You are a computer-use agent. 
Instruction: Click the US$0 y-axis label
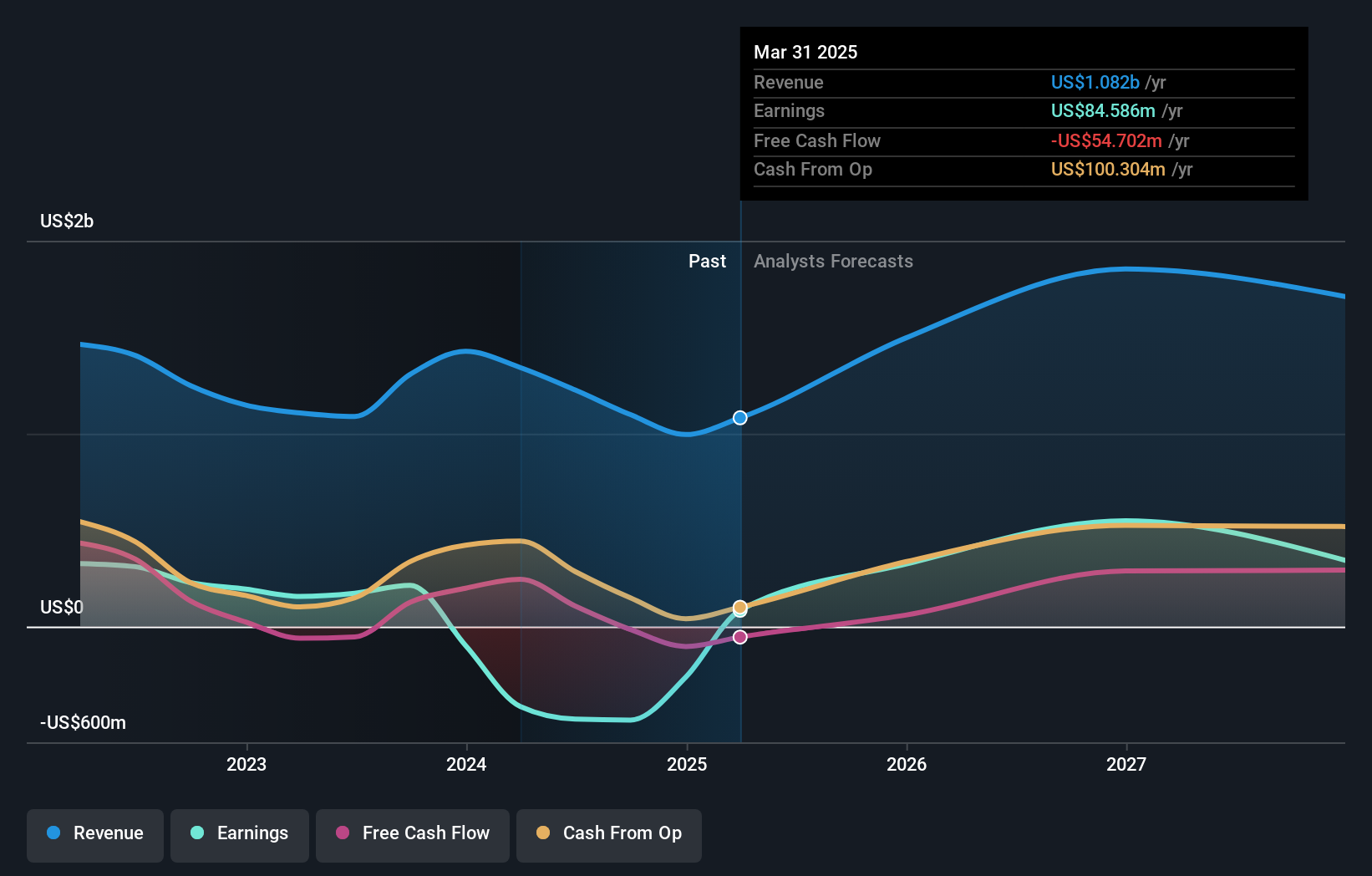point(62,608)
